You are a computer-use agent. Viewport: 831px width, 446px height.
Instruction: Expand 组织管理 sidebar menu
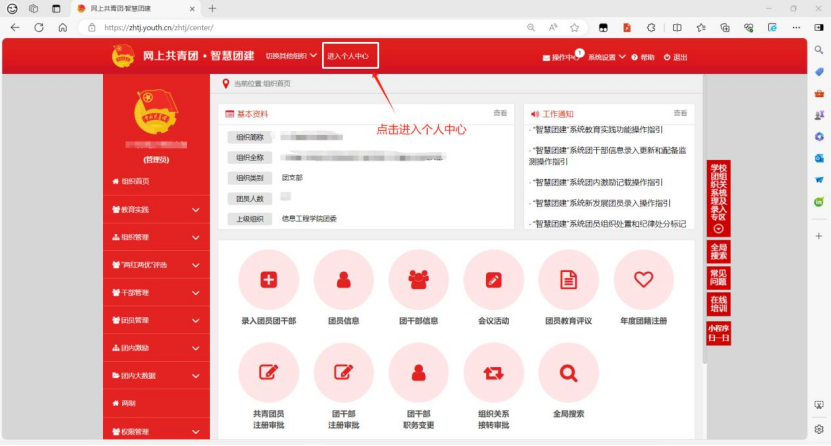(156, 237)
